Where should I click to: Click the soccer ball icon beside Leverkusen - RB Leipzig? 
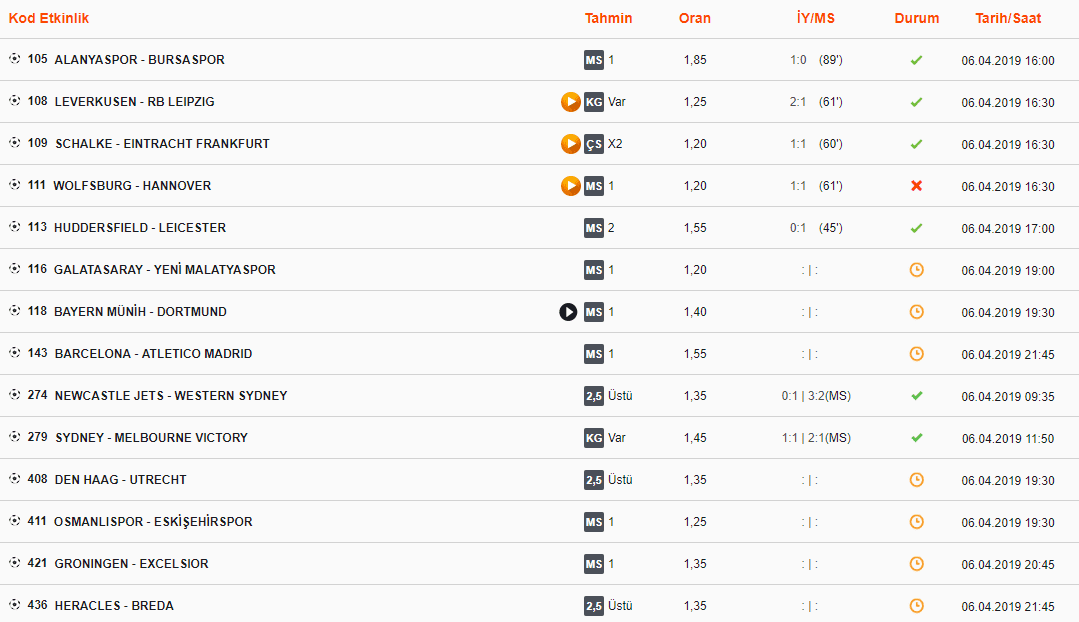14,101
